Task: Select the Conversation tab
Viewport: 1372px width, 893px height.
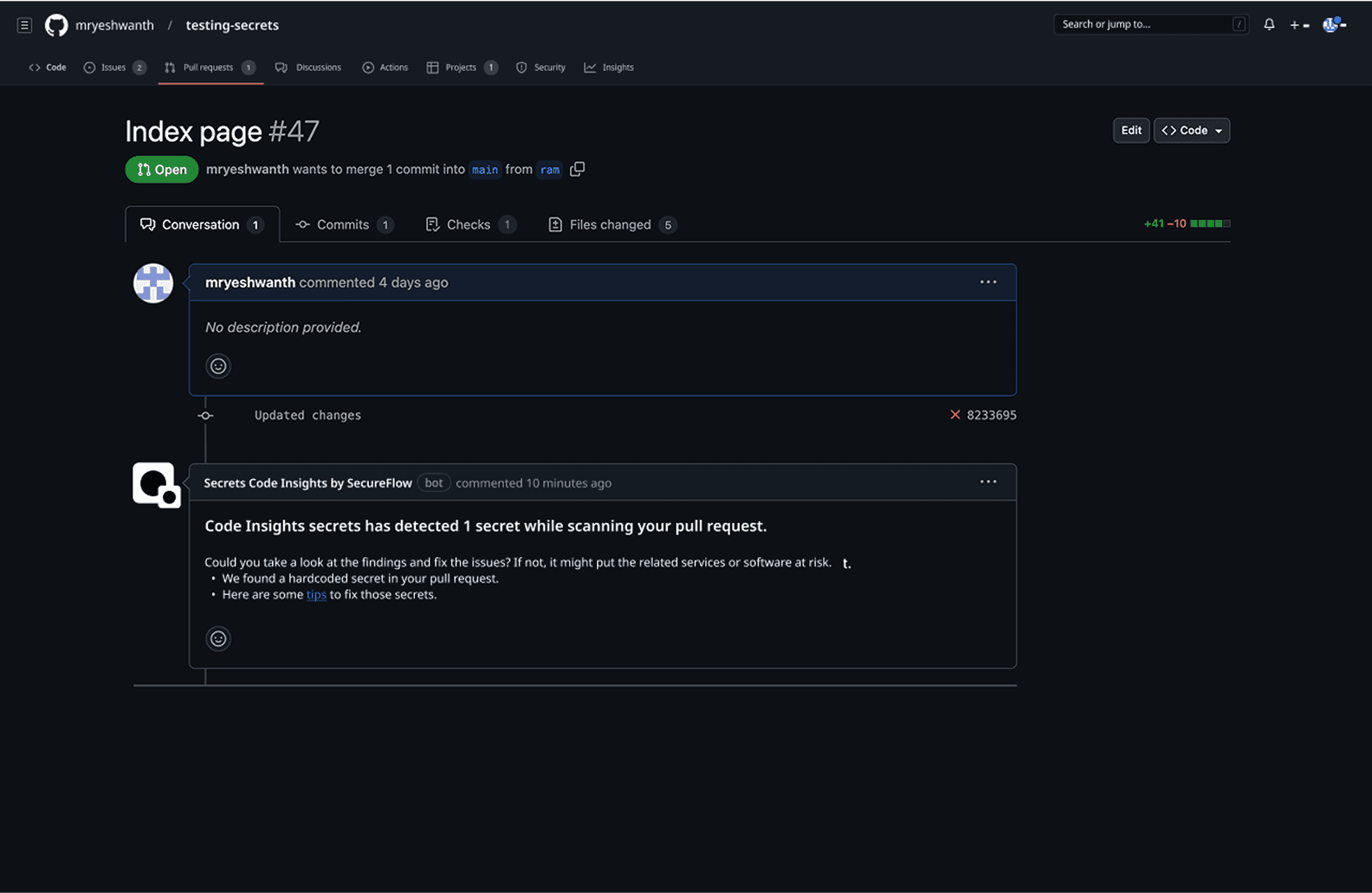Action: pos(203,224)
